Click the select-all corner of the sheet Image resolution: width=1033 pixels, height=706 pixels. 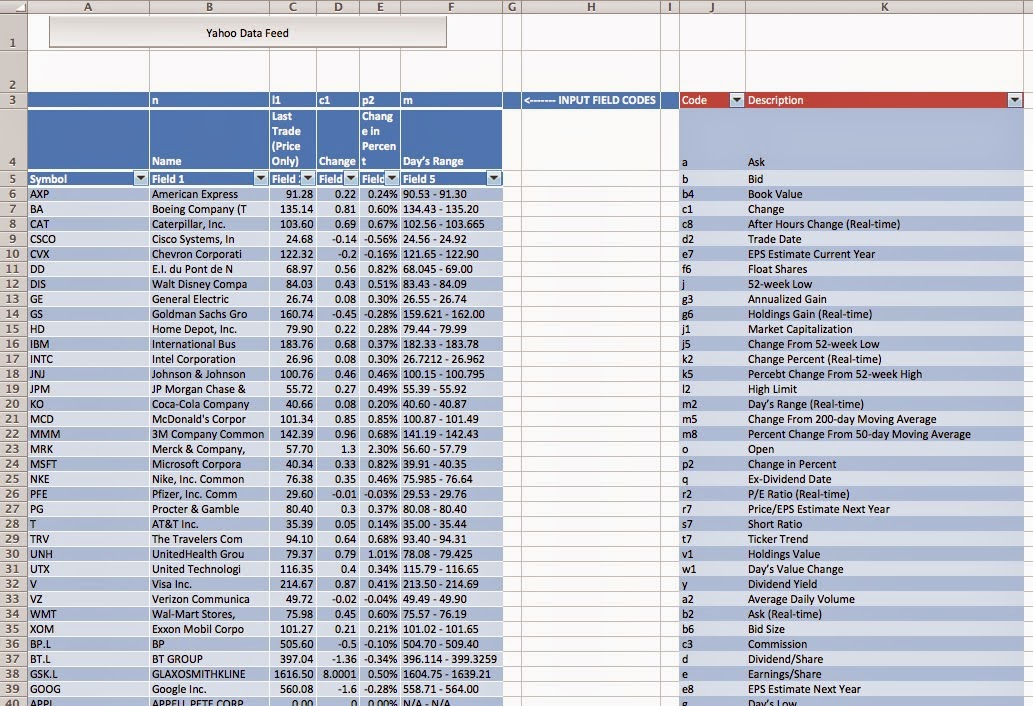coord(13,7)
